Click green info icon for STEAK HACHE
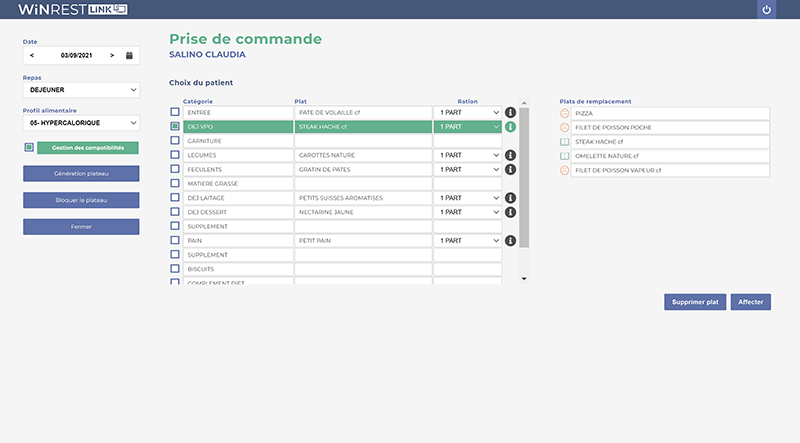The width and height of the screenshot is (800, 443). (x=510, y=127)
